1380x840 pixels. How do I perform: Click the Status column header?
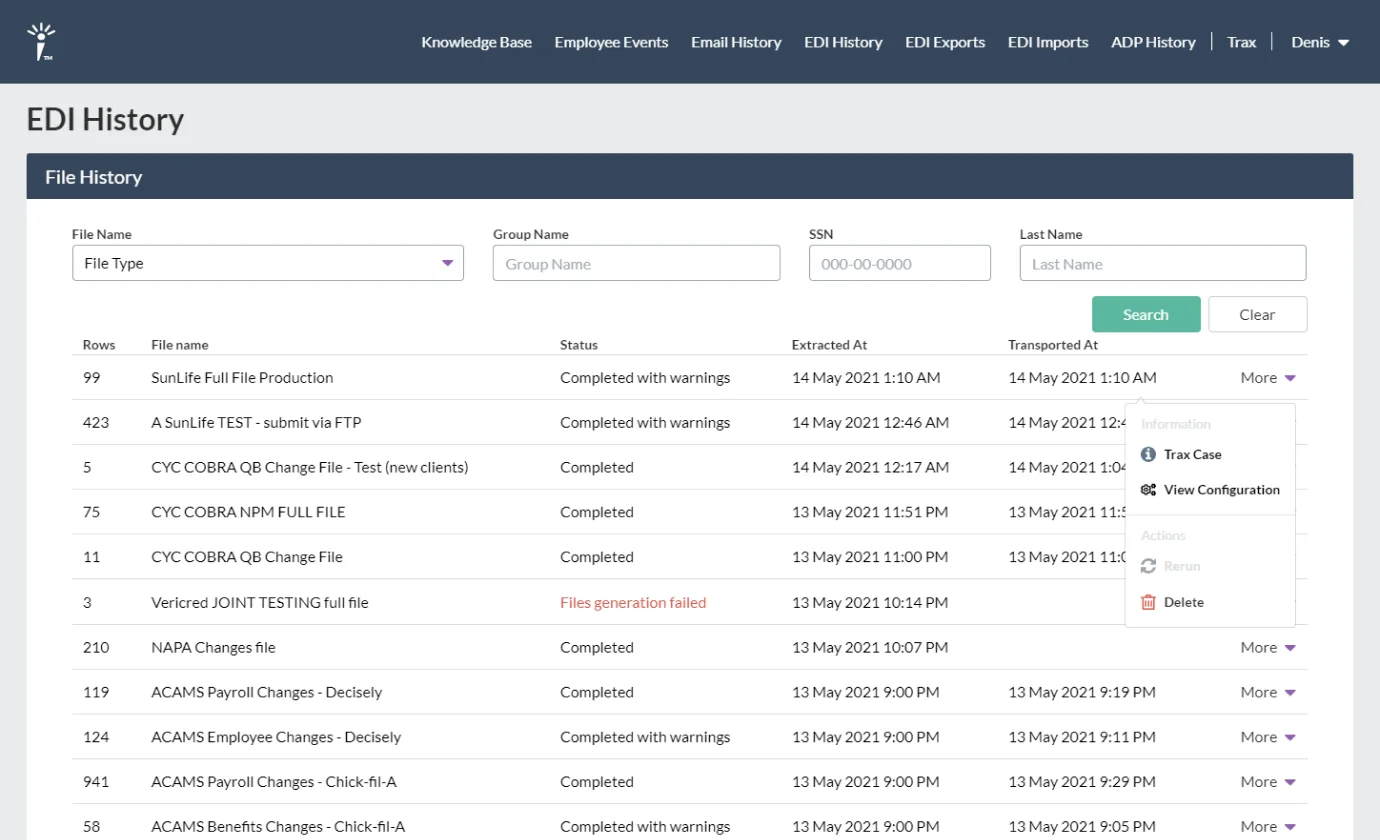pos(579,345)
